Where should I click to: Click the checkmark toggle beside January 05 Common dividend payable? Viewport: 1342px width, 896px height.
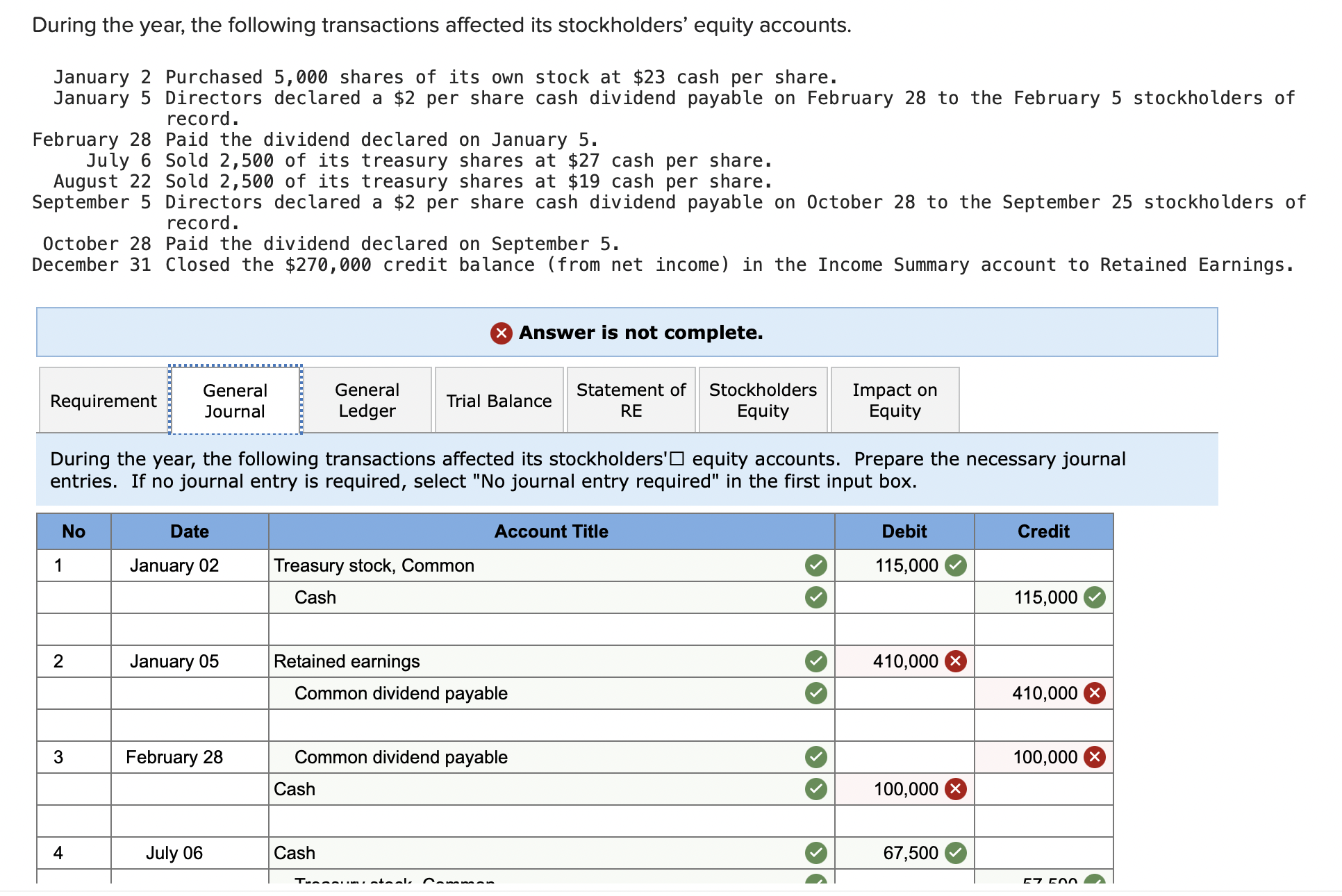click(x=815, y=692)
